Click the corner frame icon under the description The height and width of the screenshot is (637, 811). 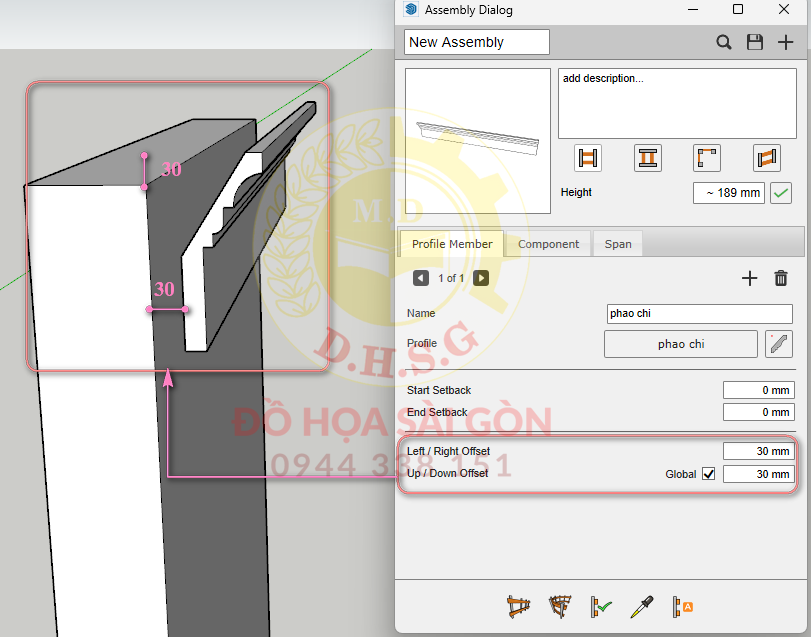point(707,158)
